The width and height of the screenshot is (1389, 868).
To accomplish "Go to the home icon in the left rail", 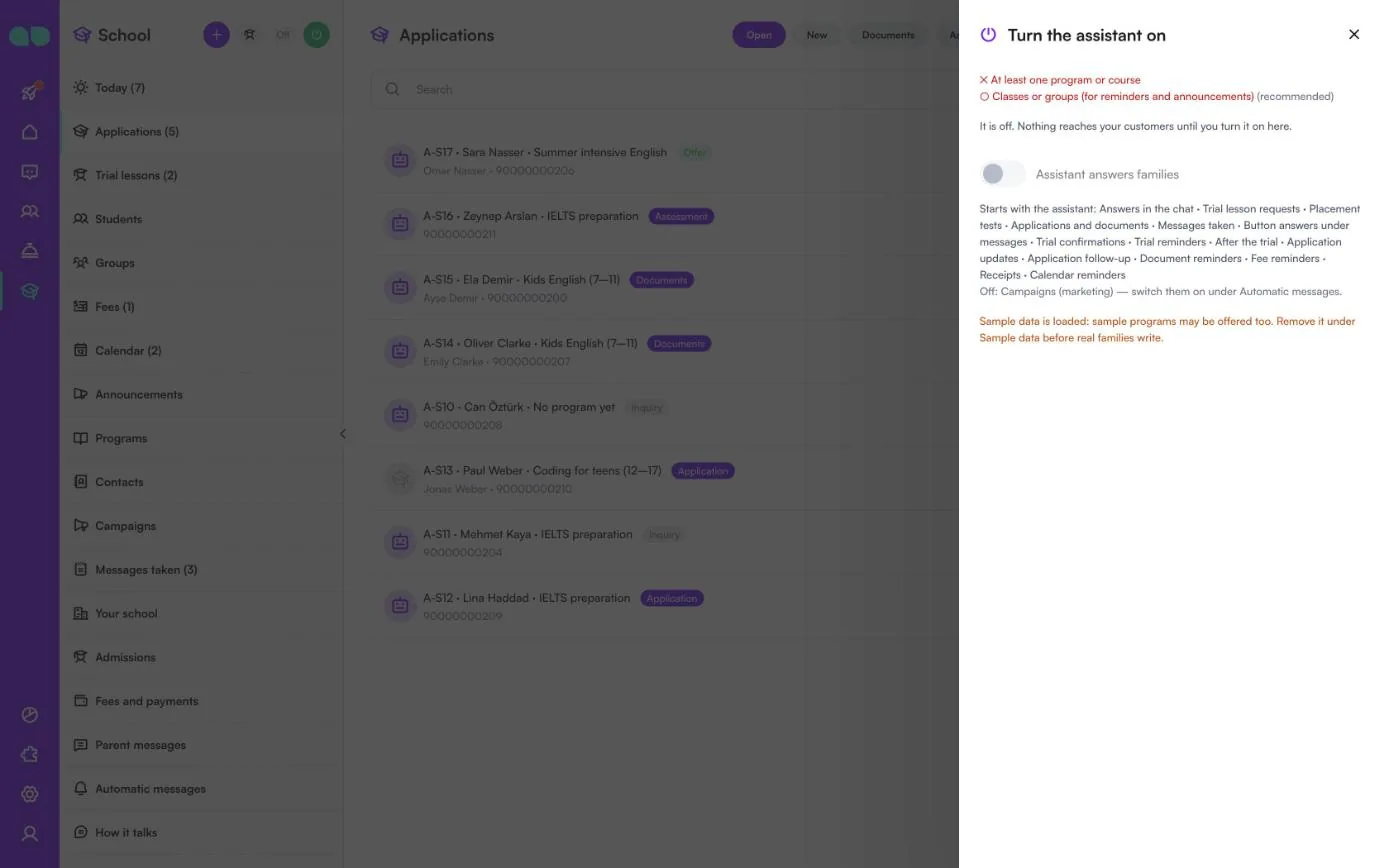I will 30,132.
